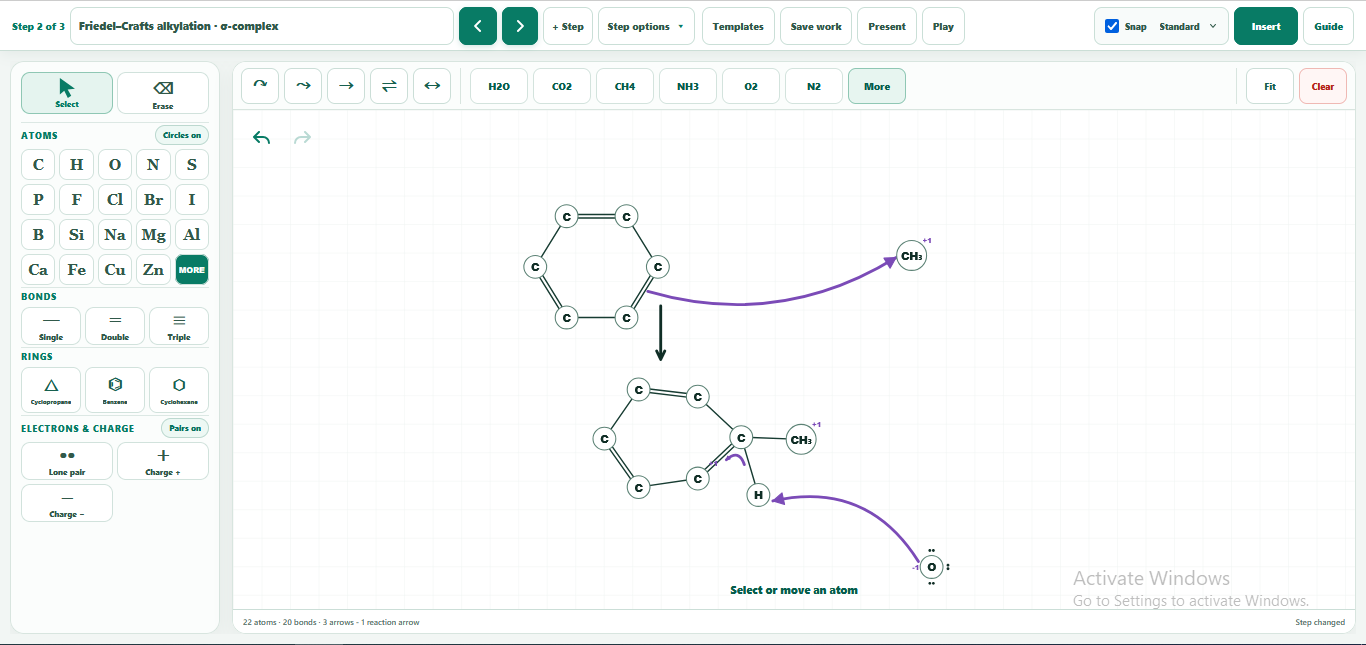The width and height of the screenshot is (1366, 645).
Task: Select the equilibrium arrows tool
Action: pyautogui.click(x=389, y=86)
